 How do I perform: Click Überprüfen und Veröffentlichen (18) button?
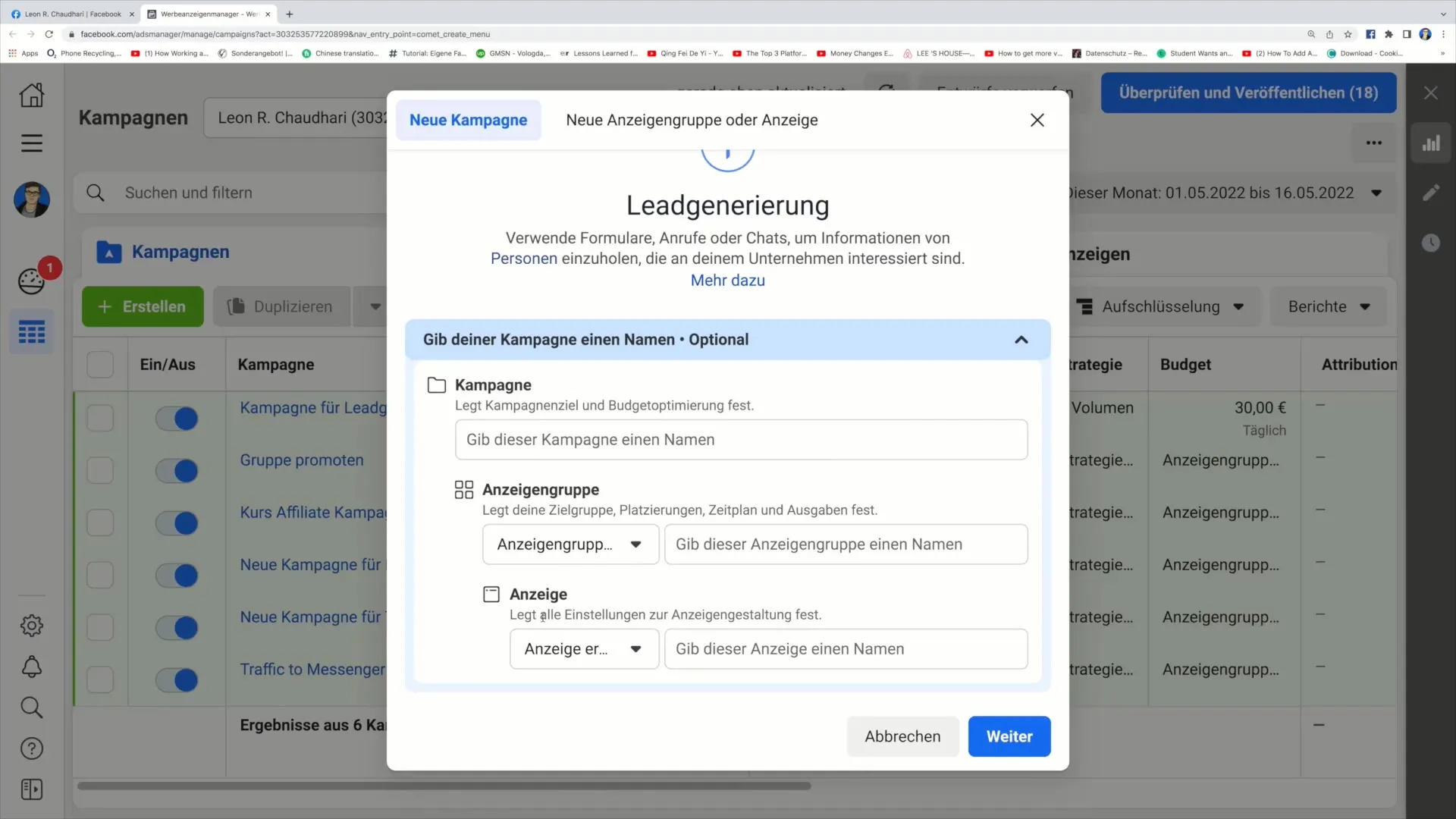click(1248, 93)
